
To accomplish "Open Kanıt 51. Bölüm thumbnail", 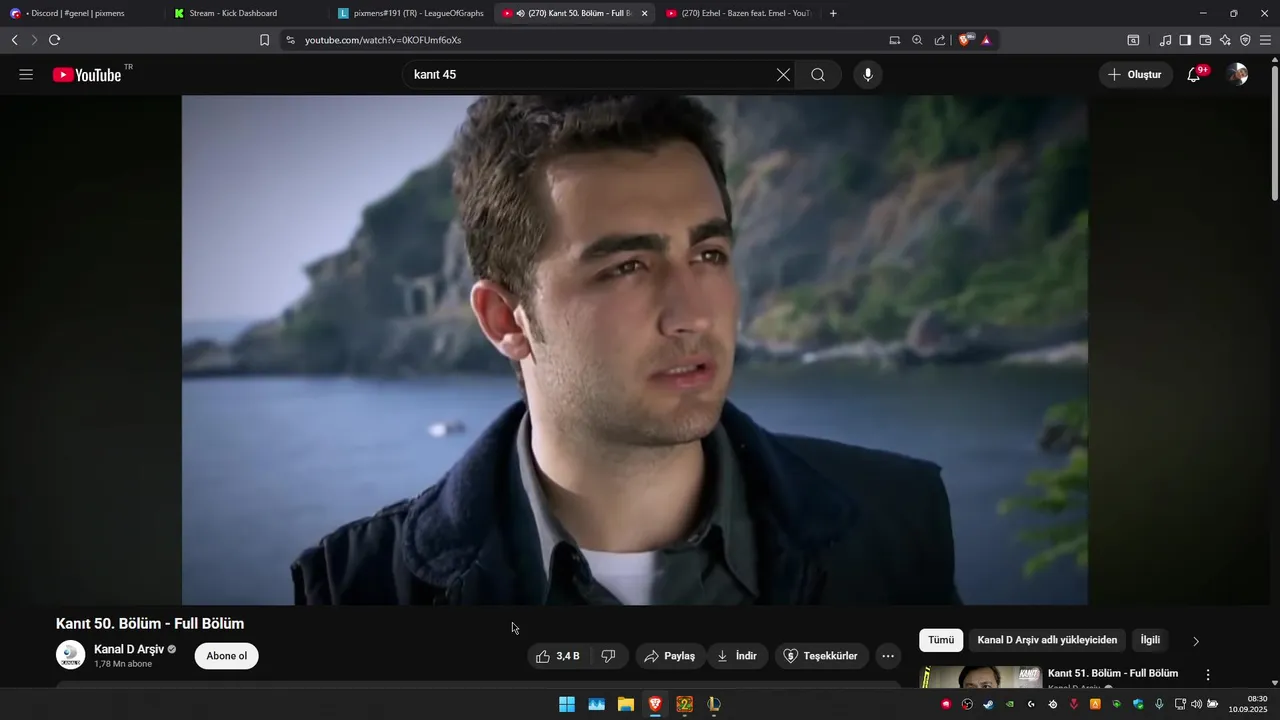I will [x=981, y=677].
